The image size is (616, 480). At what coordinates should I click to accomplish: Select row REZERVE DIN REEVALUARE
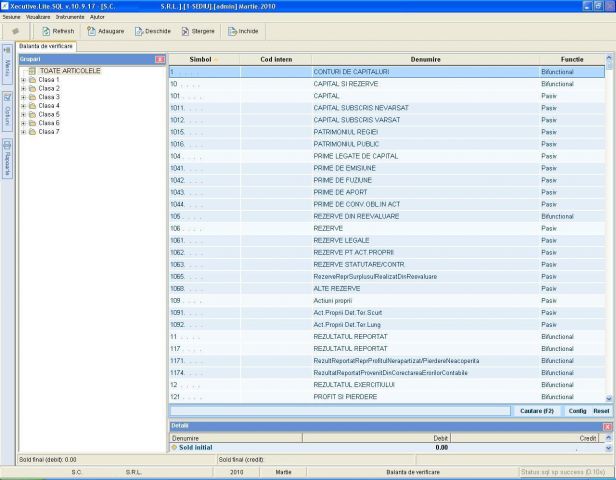(x=387, y=216)
